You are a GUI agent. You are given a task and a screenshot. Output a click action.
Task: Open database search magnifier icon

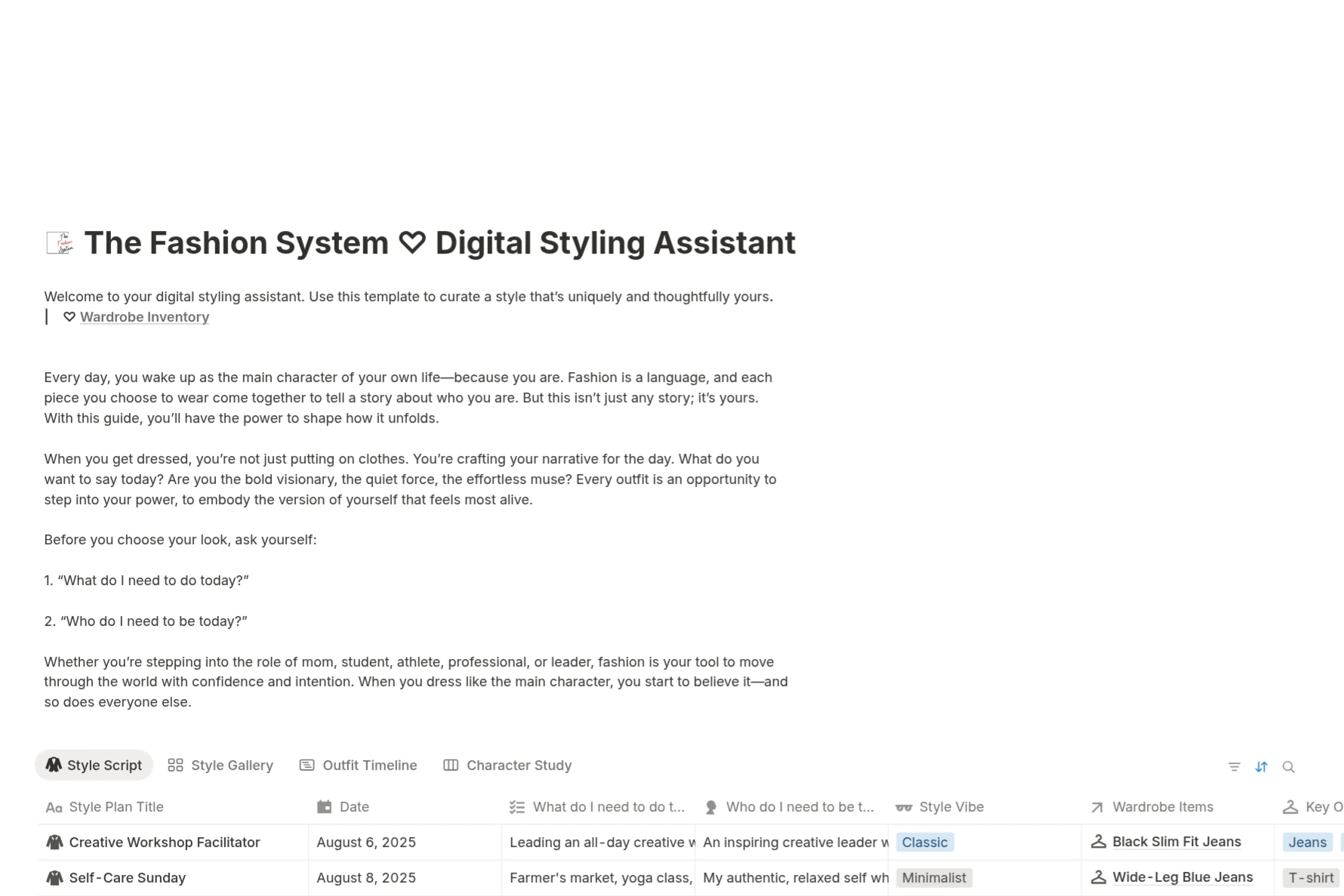point(1288,766)
